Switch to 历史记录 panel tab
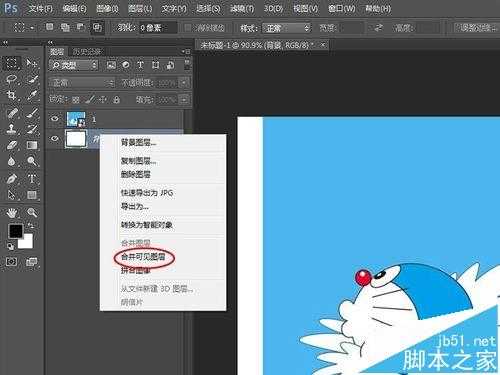 point(87,52)
